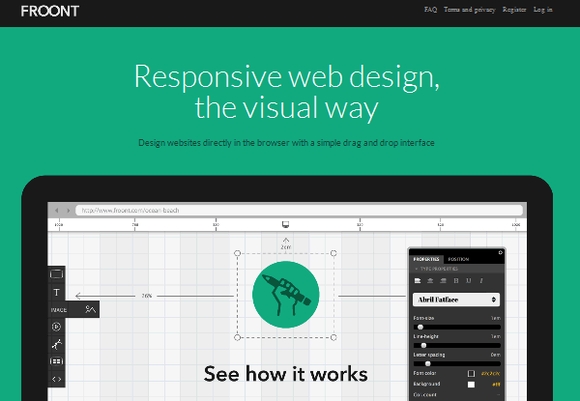This screenshot has width=580, height=401.
Task: Select the container box tool in sidebar
Action: click(57, 274)
